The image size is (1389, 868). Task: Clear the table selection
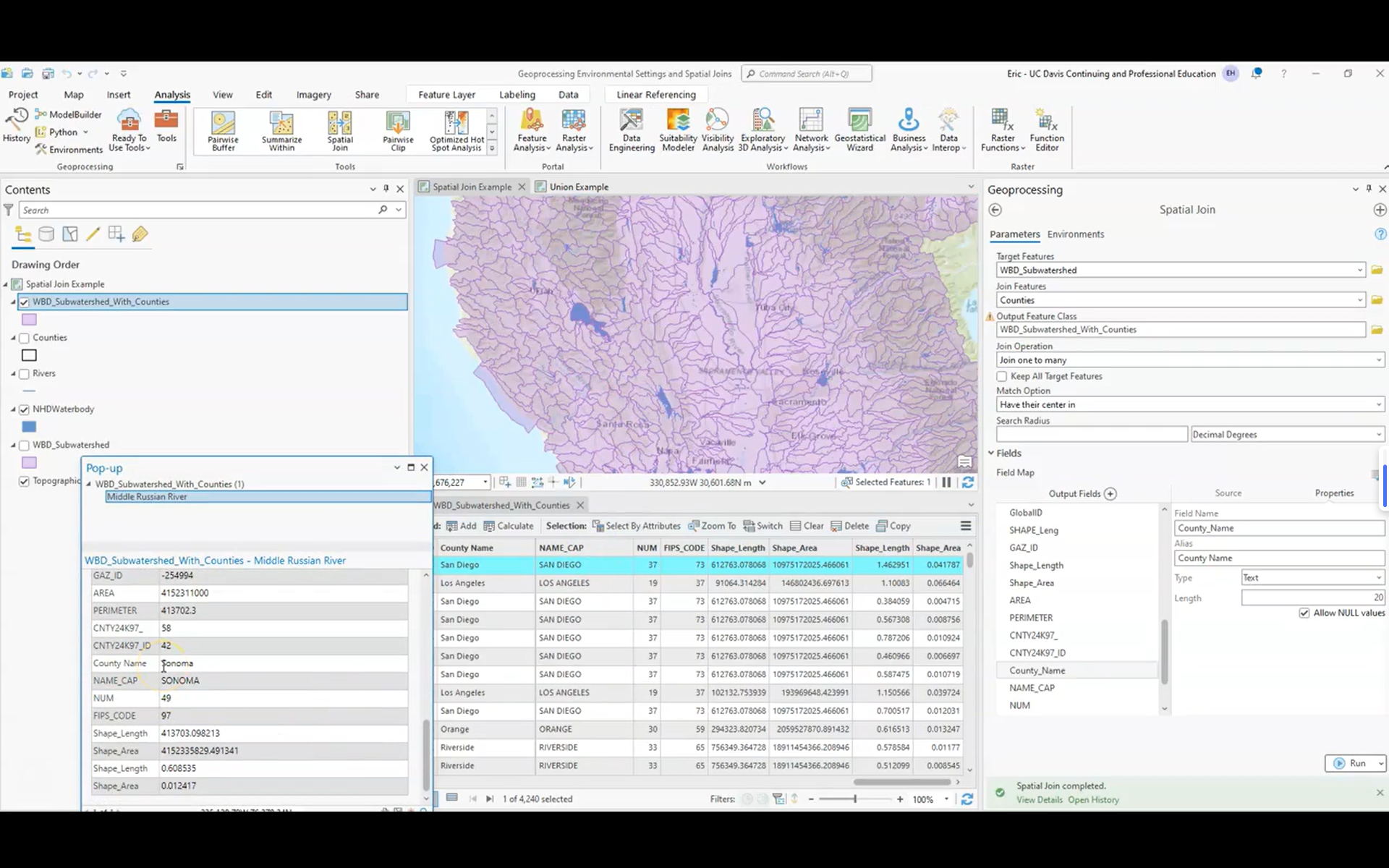(807, 526)
